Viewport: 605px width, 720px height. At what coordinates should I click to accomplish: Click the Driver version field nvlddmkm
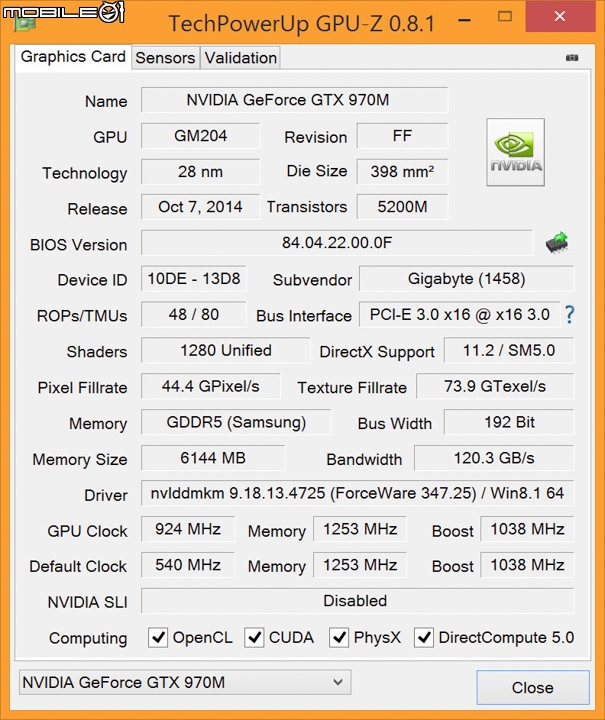(358, 493)
